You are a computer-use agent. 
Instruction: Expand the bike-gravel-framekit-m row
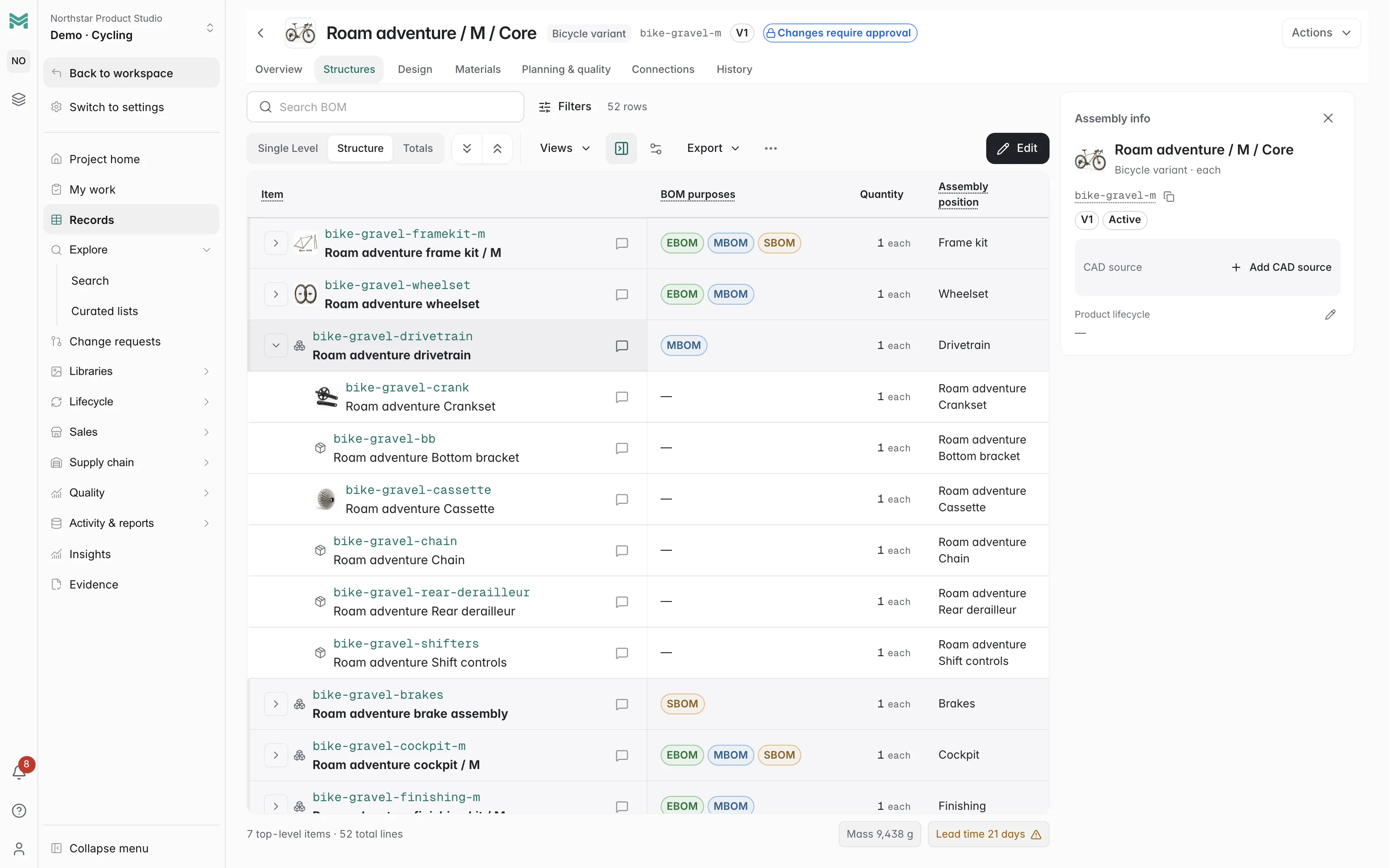[x=276, y=243]
